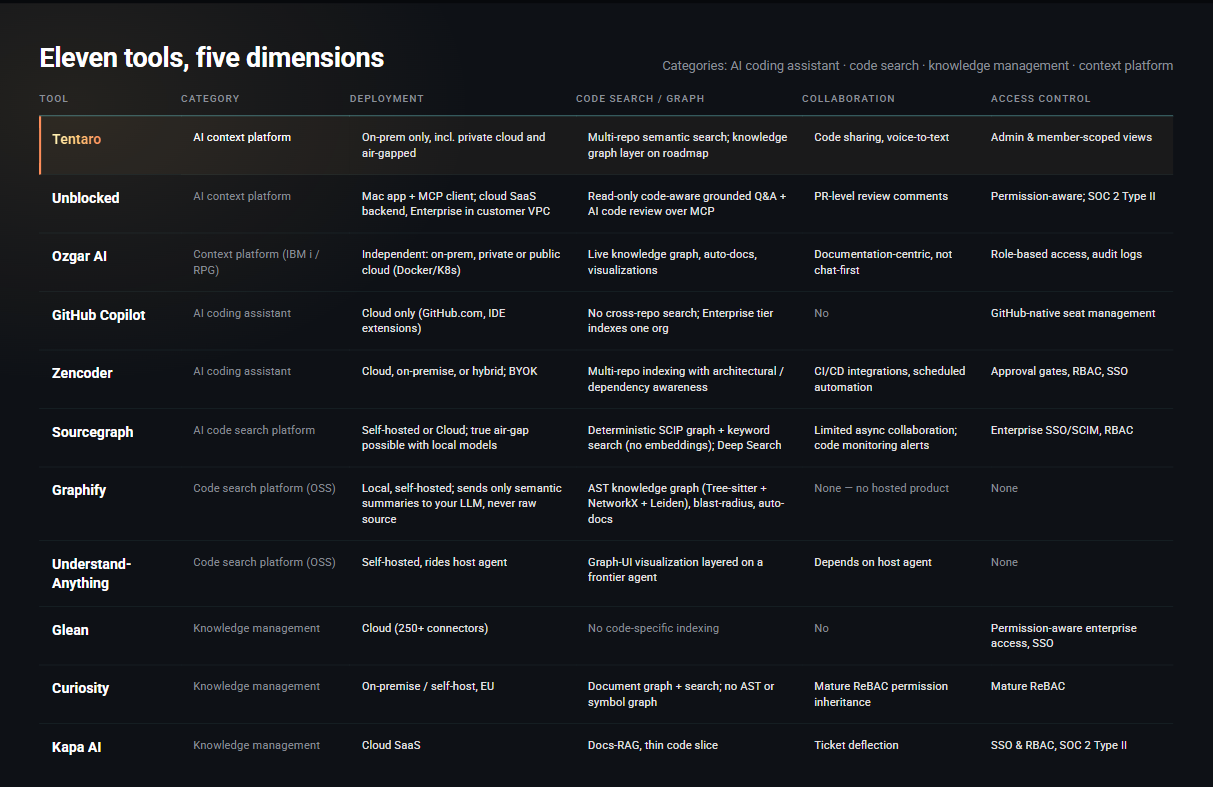Click the Curiosity tool name
1213x787 pixels.
80,688
